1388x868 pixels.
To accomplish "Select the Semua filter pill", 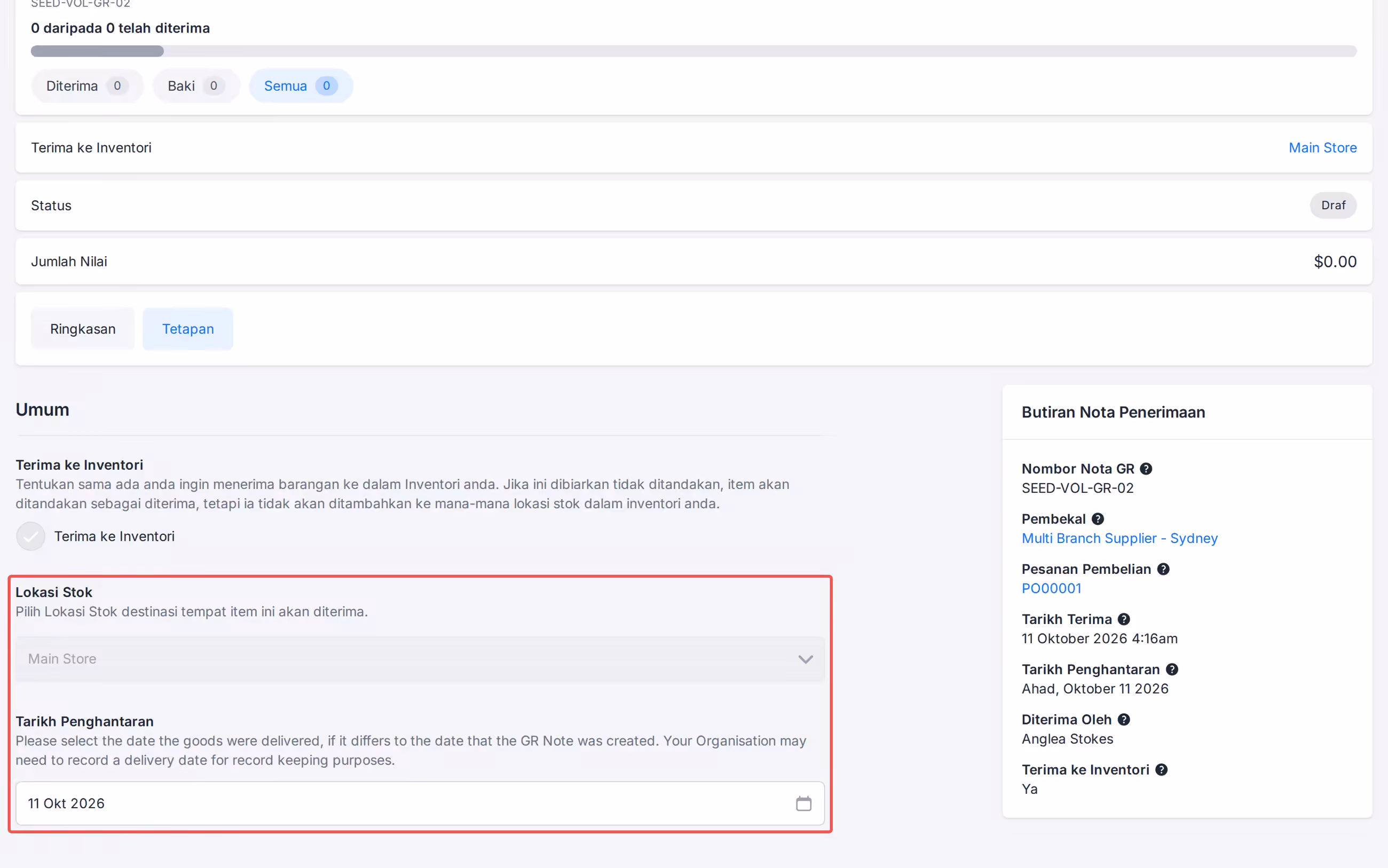I will [x=301, y=86].
